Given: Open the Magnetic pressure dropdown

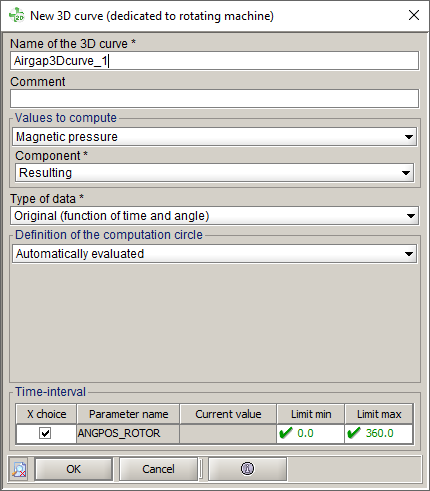Looking at the screenshot, I should tap(214, 137).
